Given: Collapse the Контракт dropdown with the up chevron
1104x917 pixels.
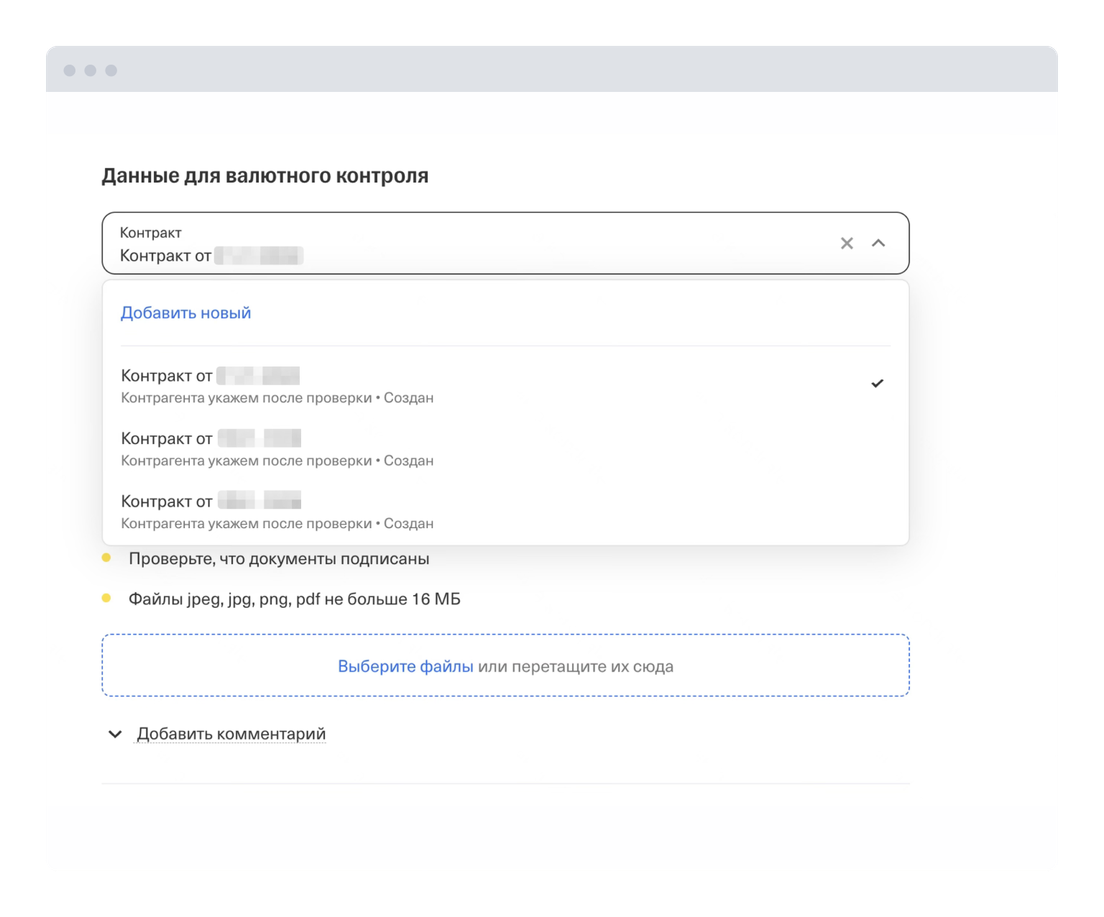Looking at the screenshot, I should click(x=878, y=243).
